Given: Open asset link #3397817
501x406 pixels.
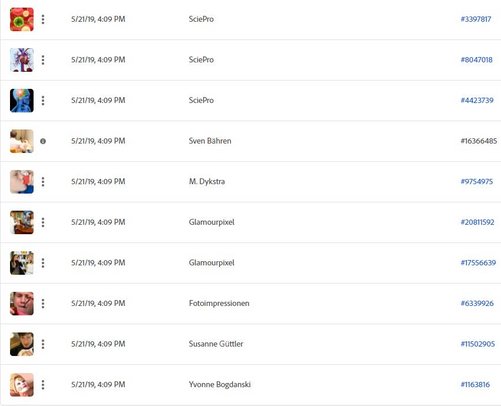Looking at the screenshot, I should (476, 19).
